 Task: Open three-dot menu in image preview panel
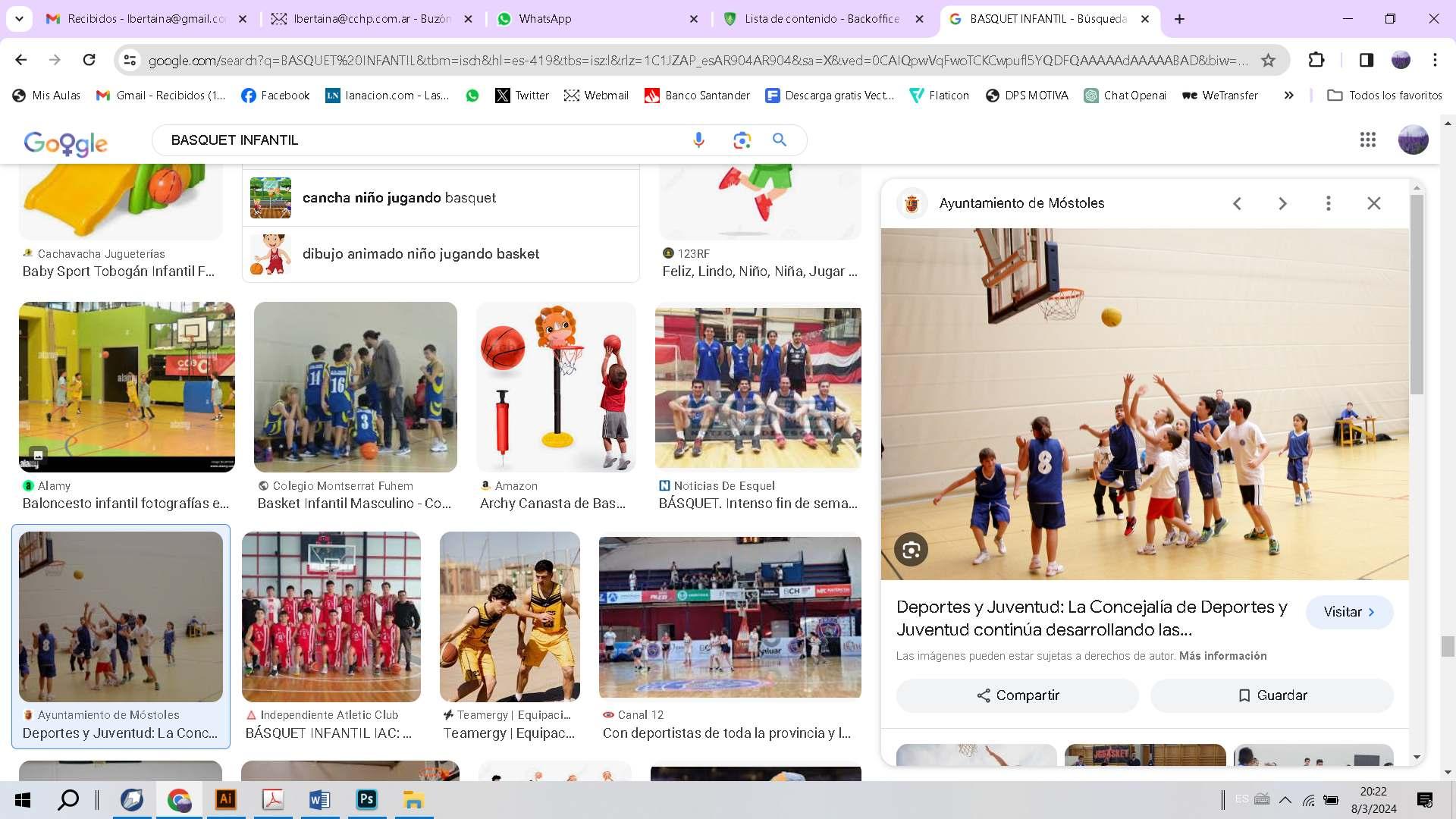[1328, 203]
